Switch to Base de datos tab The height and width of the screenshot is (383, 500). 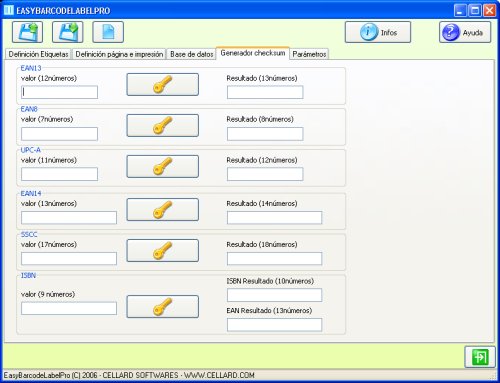pos(191,54)
